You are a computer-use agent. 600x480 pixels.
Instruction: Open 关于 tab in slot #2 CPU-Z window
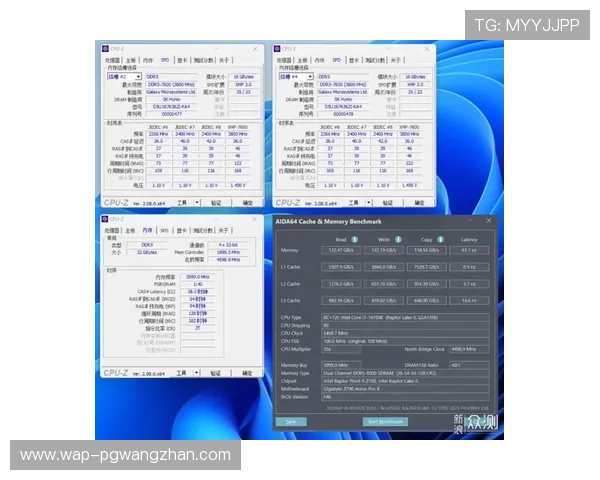tap(224, 60)
